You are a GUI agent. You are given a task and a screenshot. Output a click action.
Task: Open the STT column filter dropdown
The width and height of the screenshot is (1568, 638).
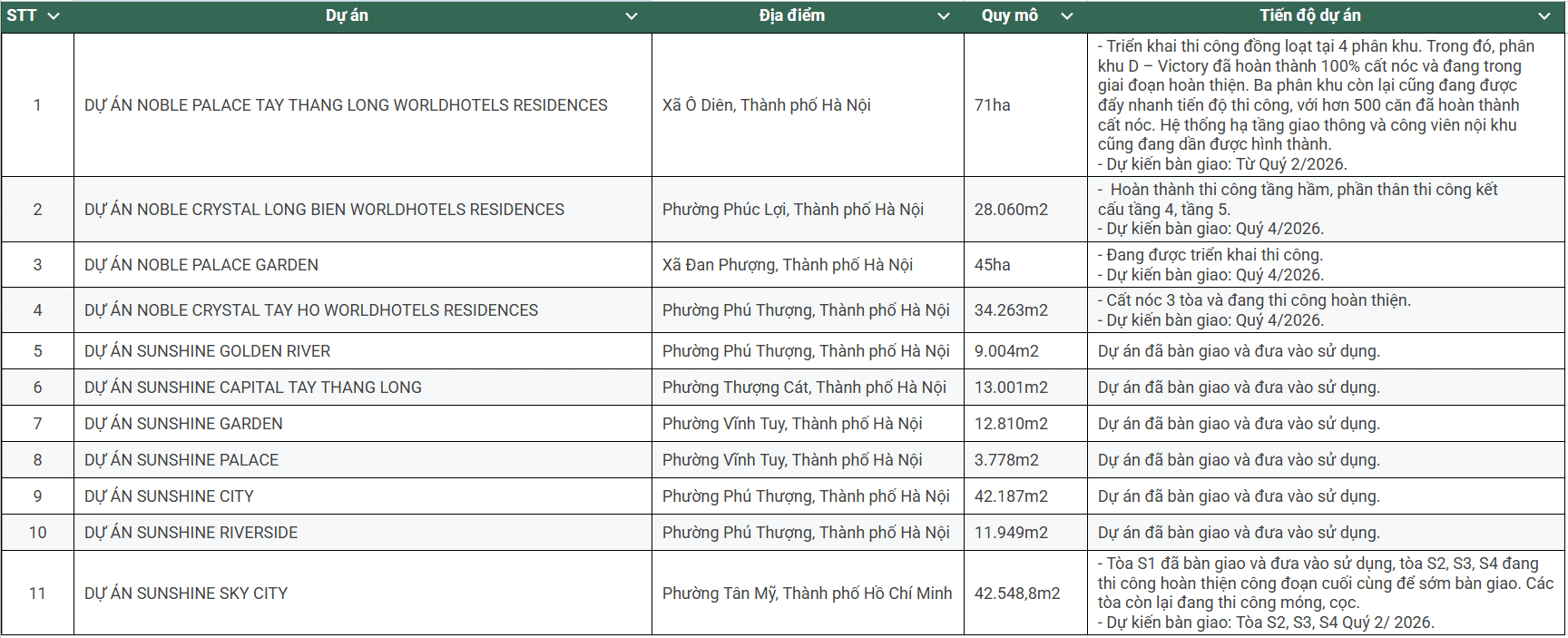tap(54, 16)
